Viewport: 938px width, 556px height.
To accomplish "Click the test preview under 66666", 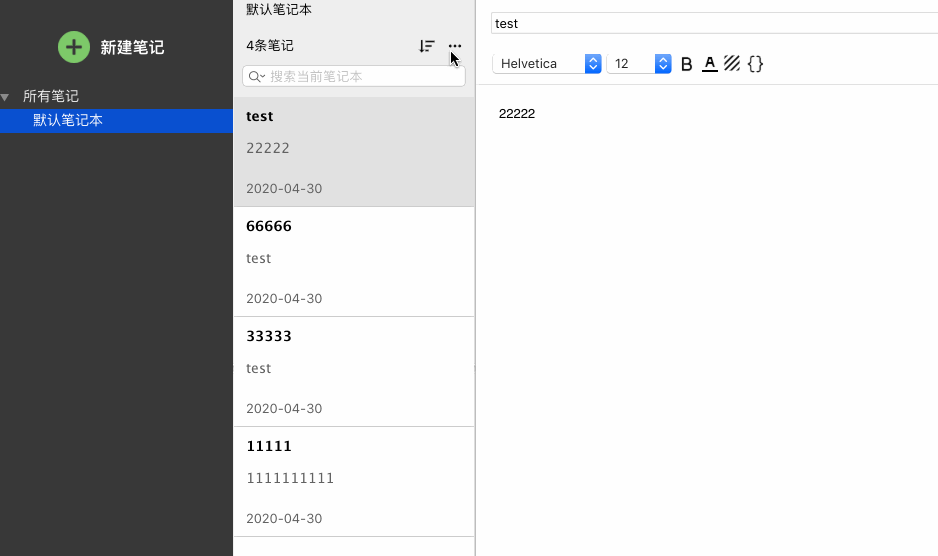I will (258, 258).
